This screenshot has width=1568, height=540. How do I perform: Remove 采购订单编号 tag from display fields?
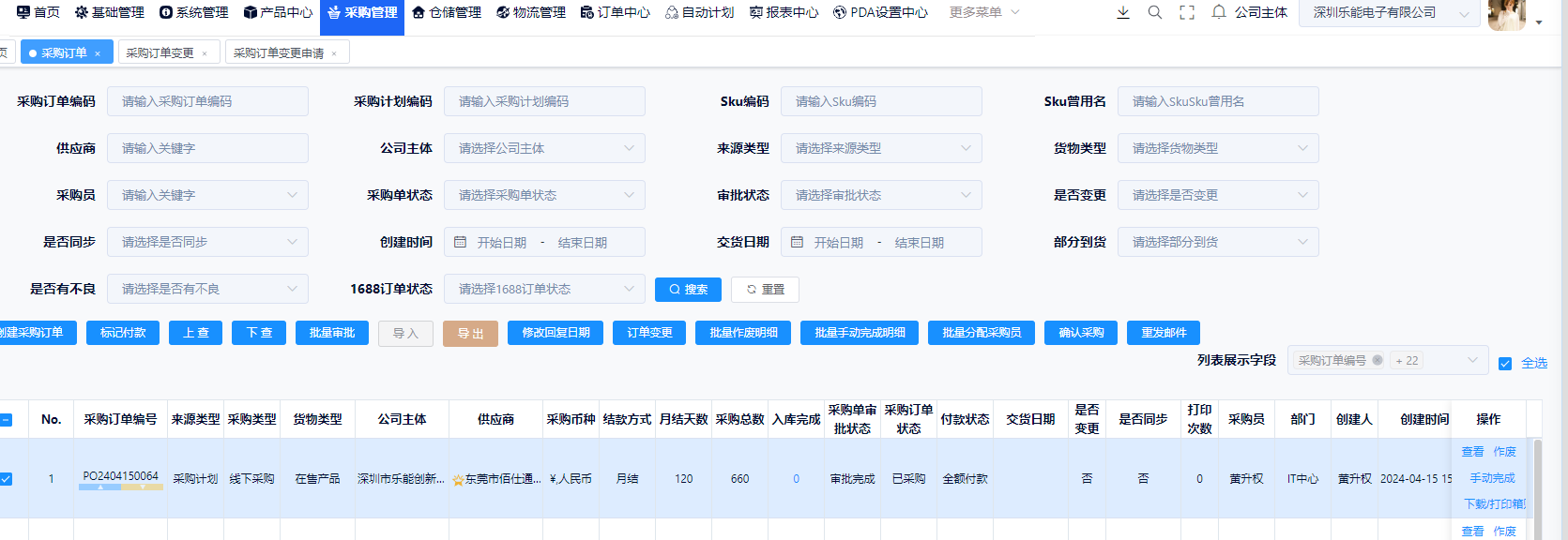tap(1377, 360)
